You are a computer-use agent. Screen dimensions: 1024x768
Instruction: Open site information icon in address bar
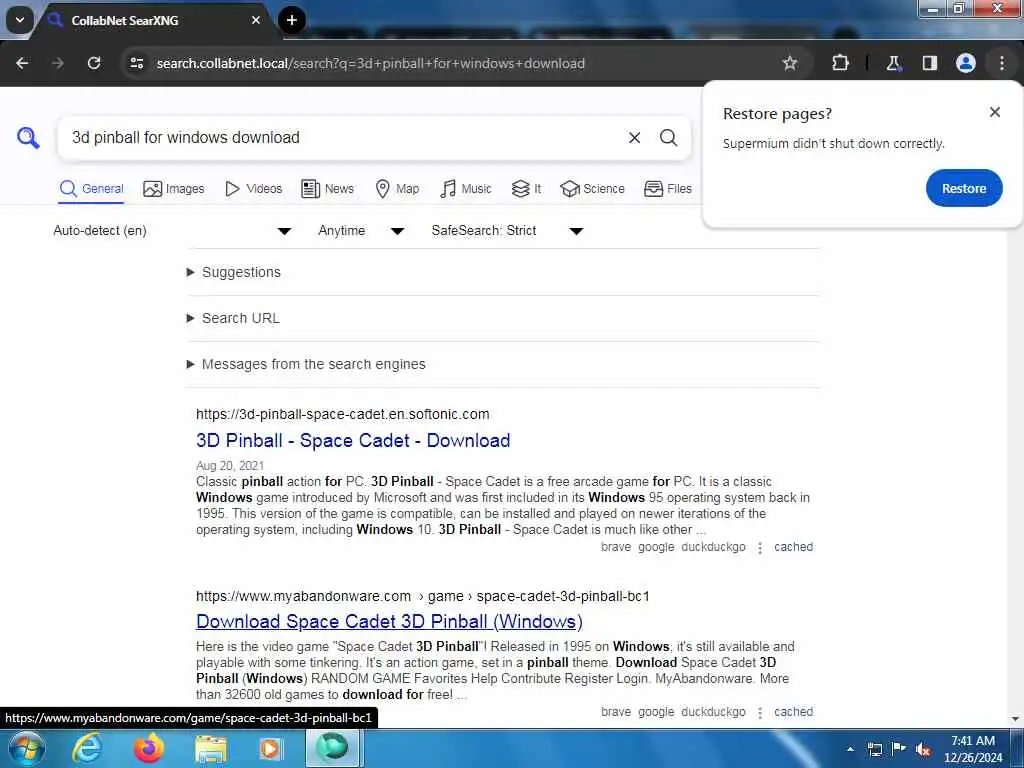(x=136, y=63)
